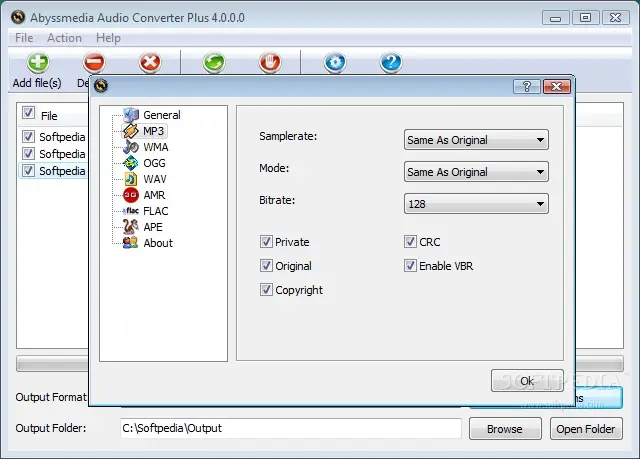
Task: Uncheck the third Softpedia file checkbox
Action: click(28, 171)
